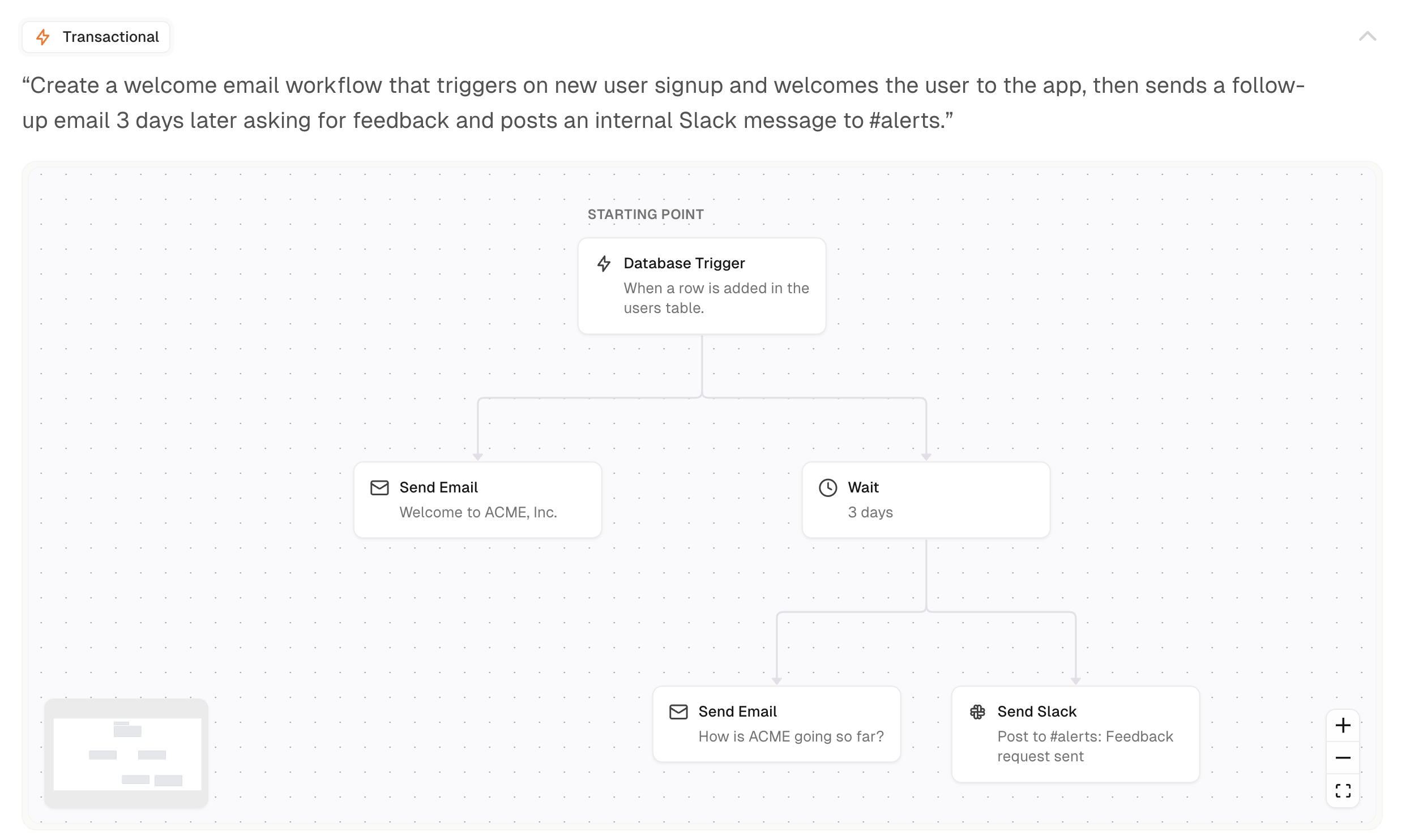Screen dimensions: 1410x840
Task: Select the Wait 3 days node
Action: pyautogui.click(x=926, y=500)
